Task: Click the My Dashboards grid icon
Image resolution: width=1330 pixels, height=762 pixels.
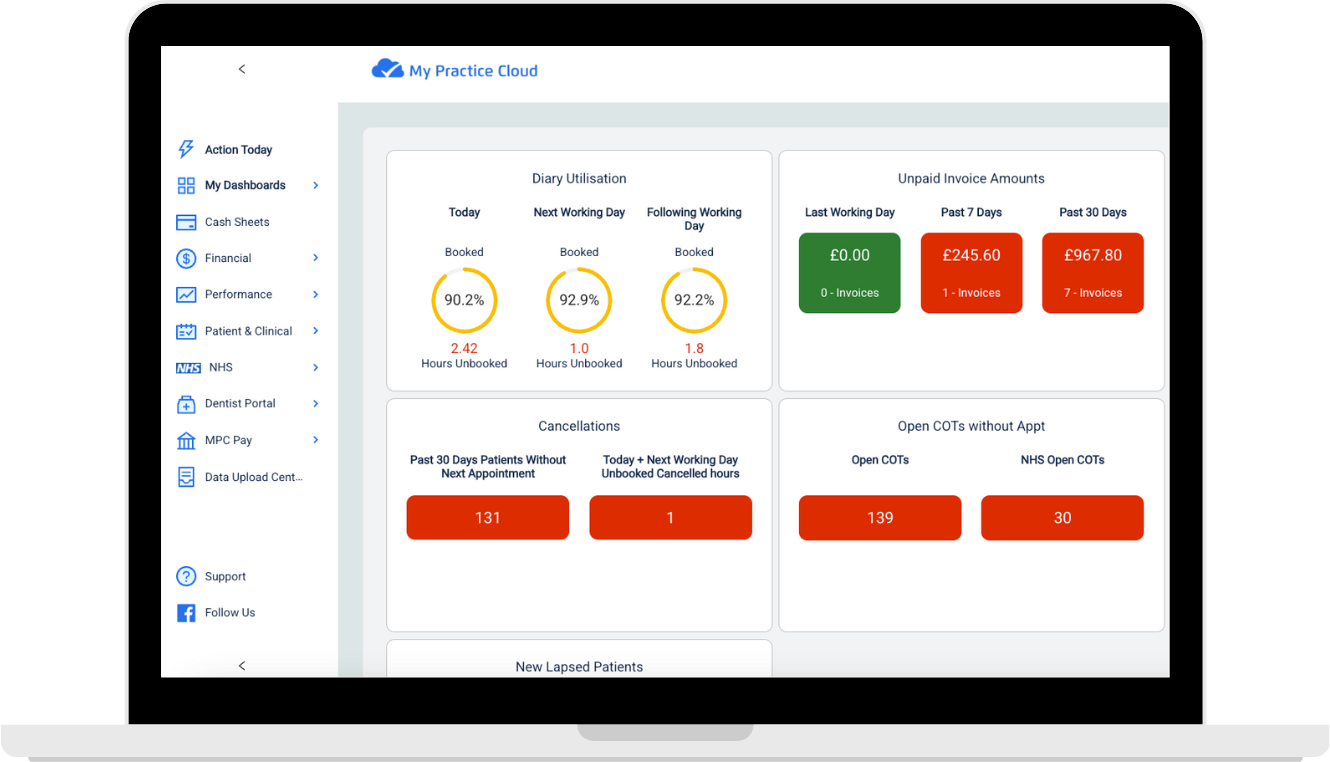Action: [186, 186]
